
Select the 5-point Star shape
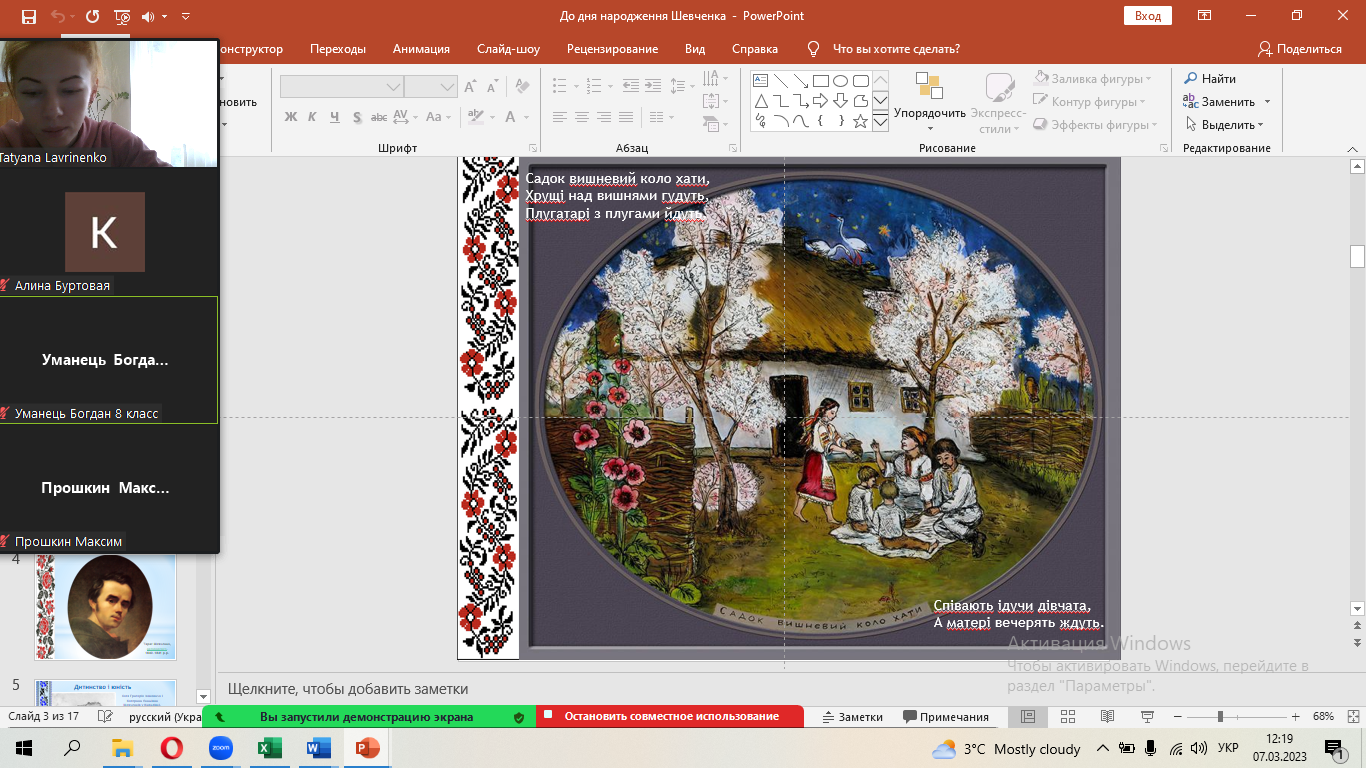coord(860,121)
